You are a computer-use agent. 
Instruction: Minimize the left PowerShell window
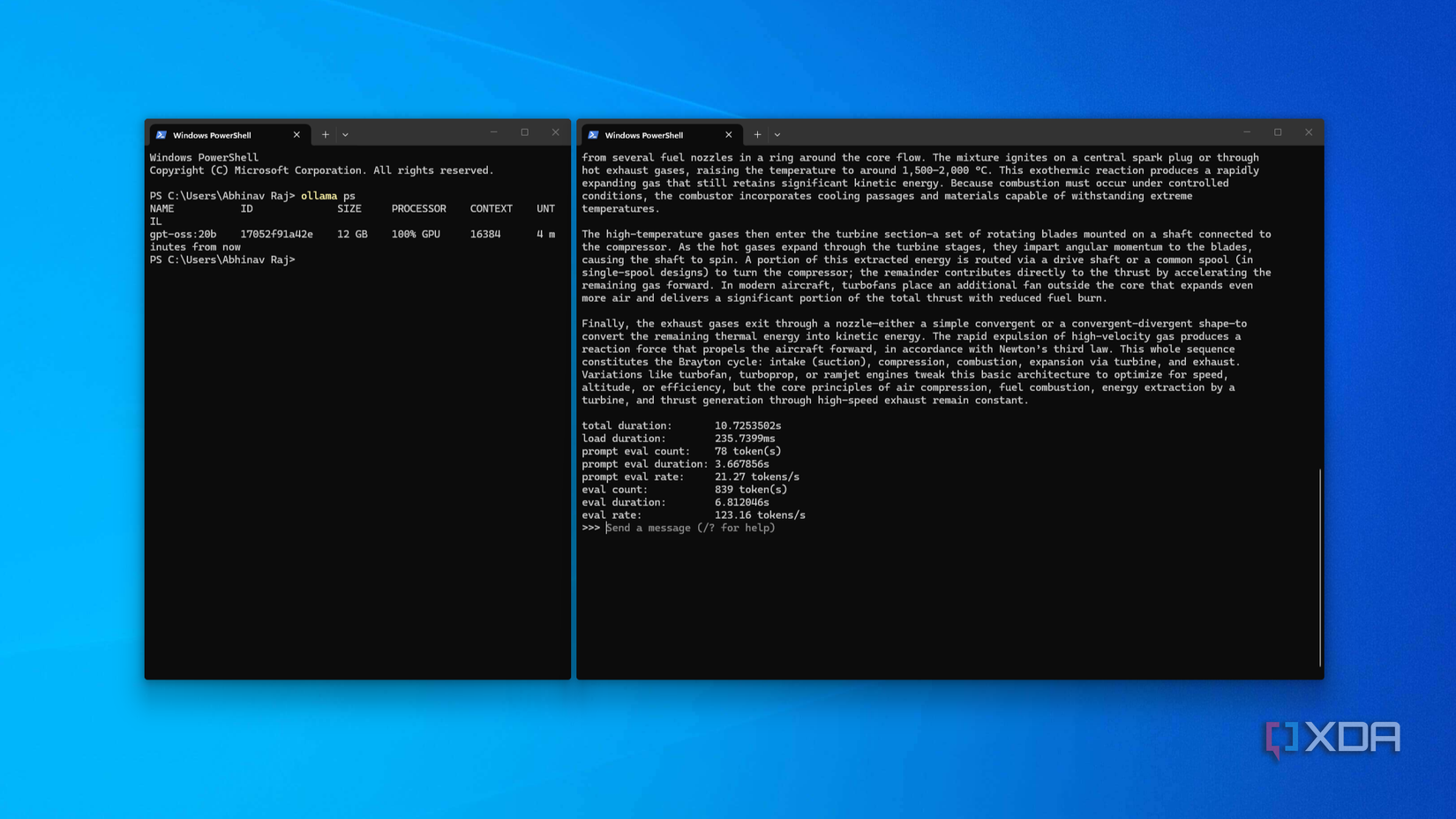click(x=494, y=132)
